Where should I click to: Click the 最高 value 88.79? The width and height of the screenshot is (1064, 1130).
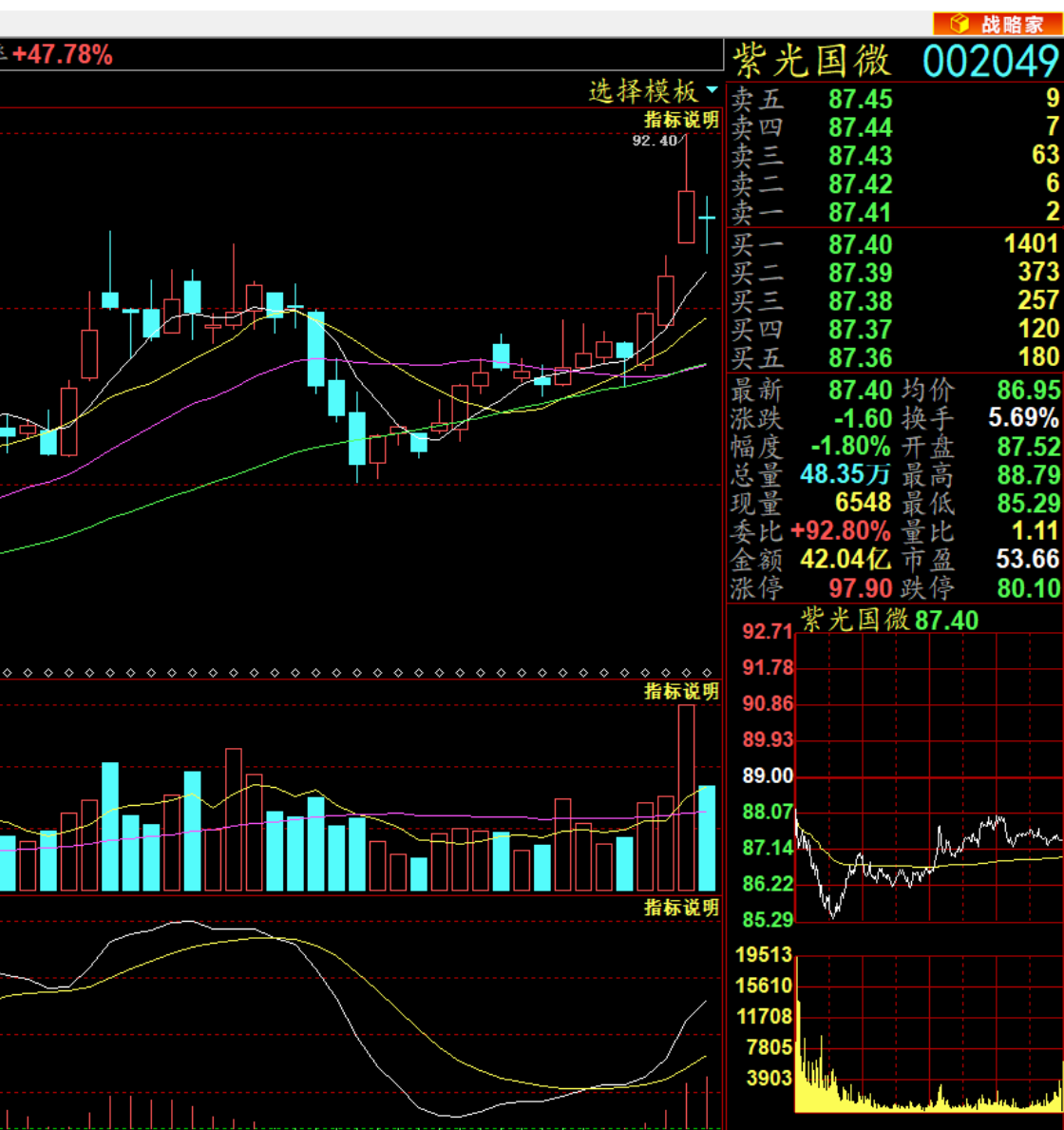click(1029, 475)
